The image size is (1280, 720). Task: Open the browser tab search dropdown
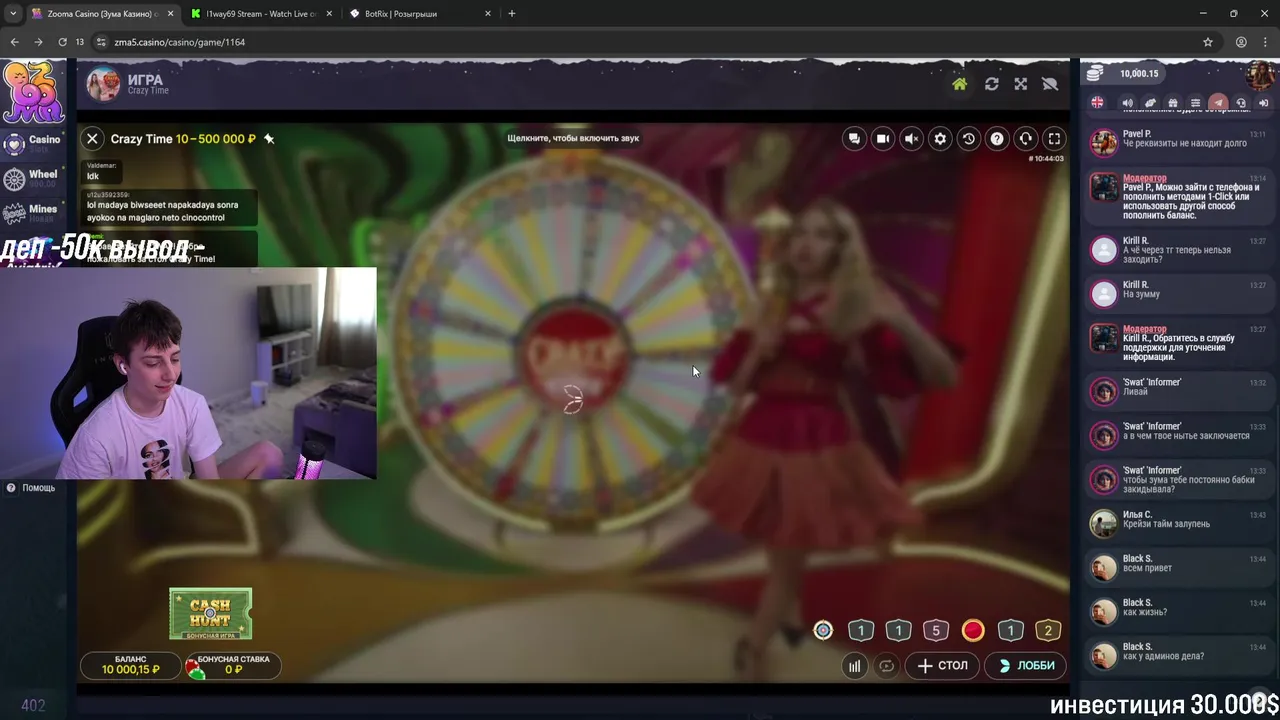coord(13,14)
